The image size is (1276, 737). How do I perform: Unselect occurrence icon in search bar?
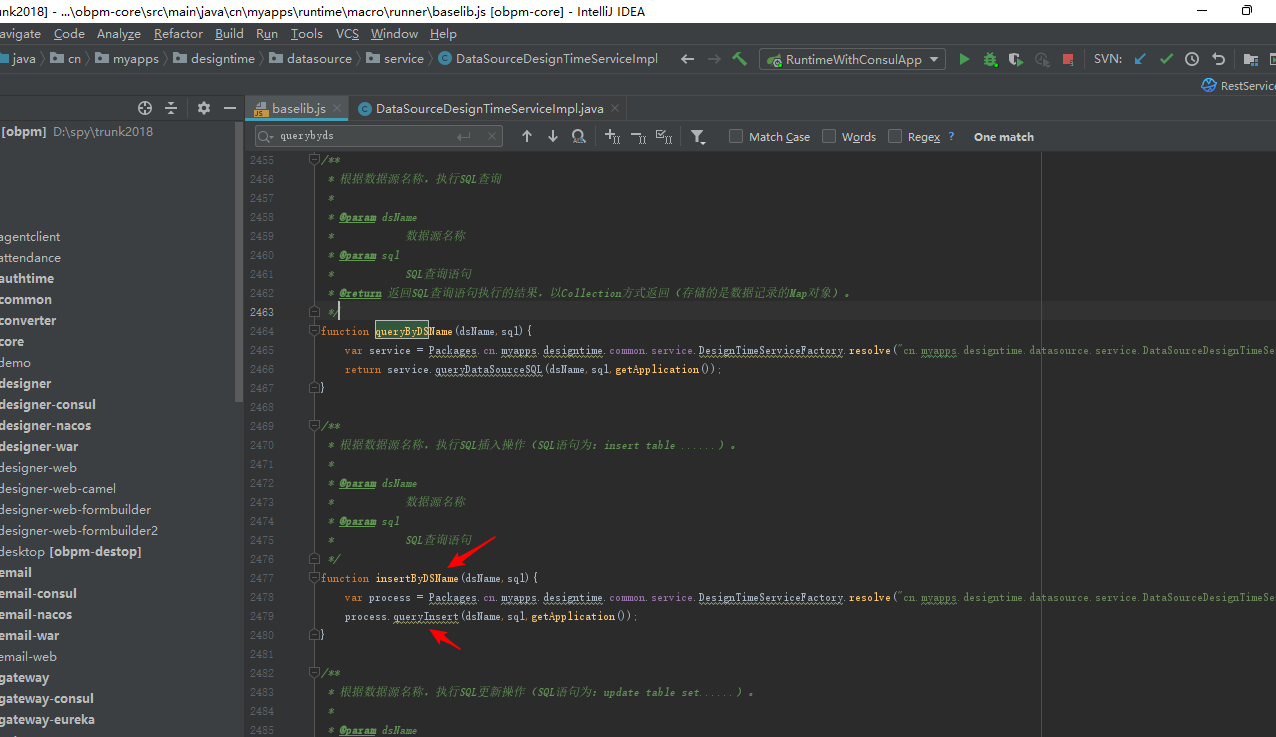pyautogui.click(x=638, y=136)
